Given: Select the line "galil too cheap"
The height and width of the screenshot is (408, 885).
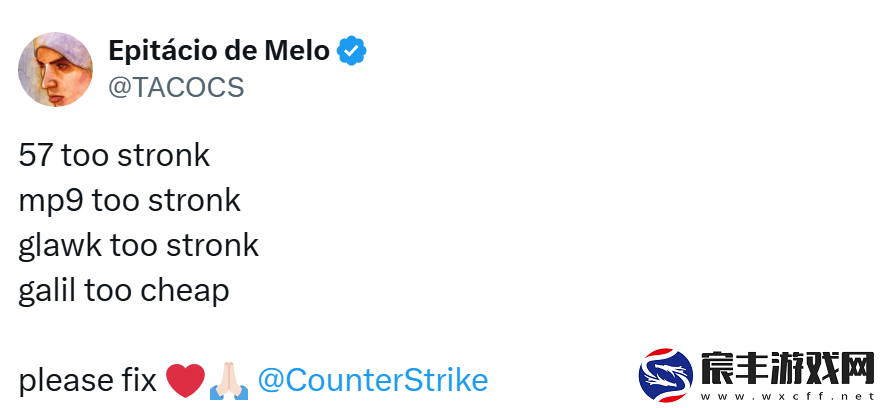Looking at the screenshot, I should tap(124, 291).
